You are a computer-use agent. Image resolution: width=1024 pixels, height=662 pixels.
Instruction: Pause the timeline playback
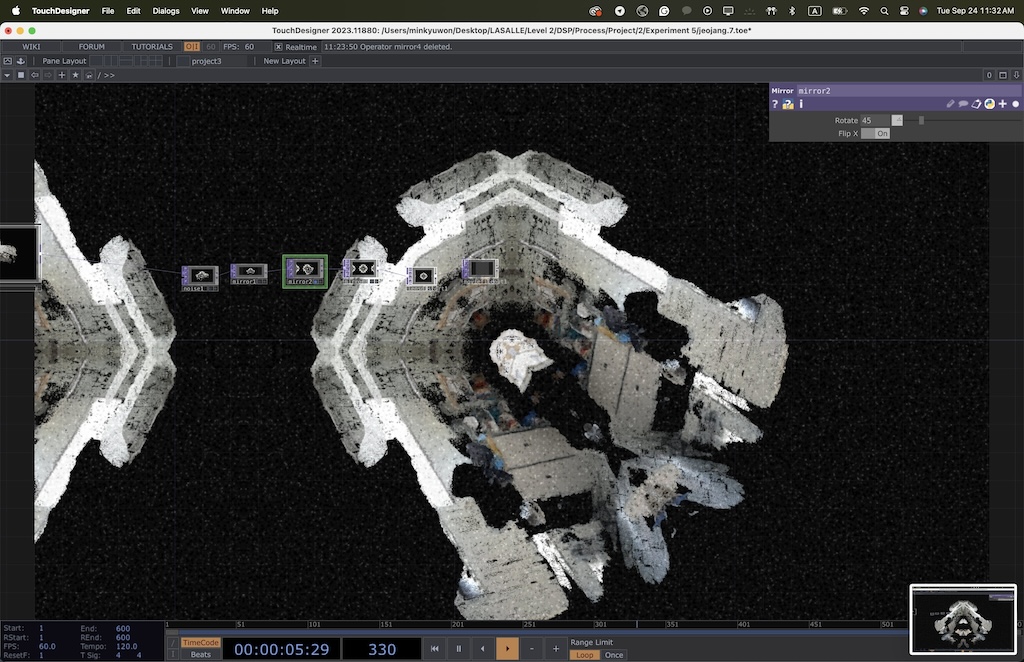point(459,649)
